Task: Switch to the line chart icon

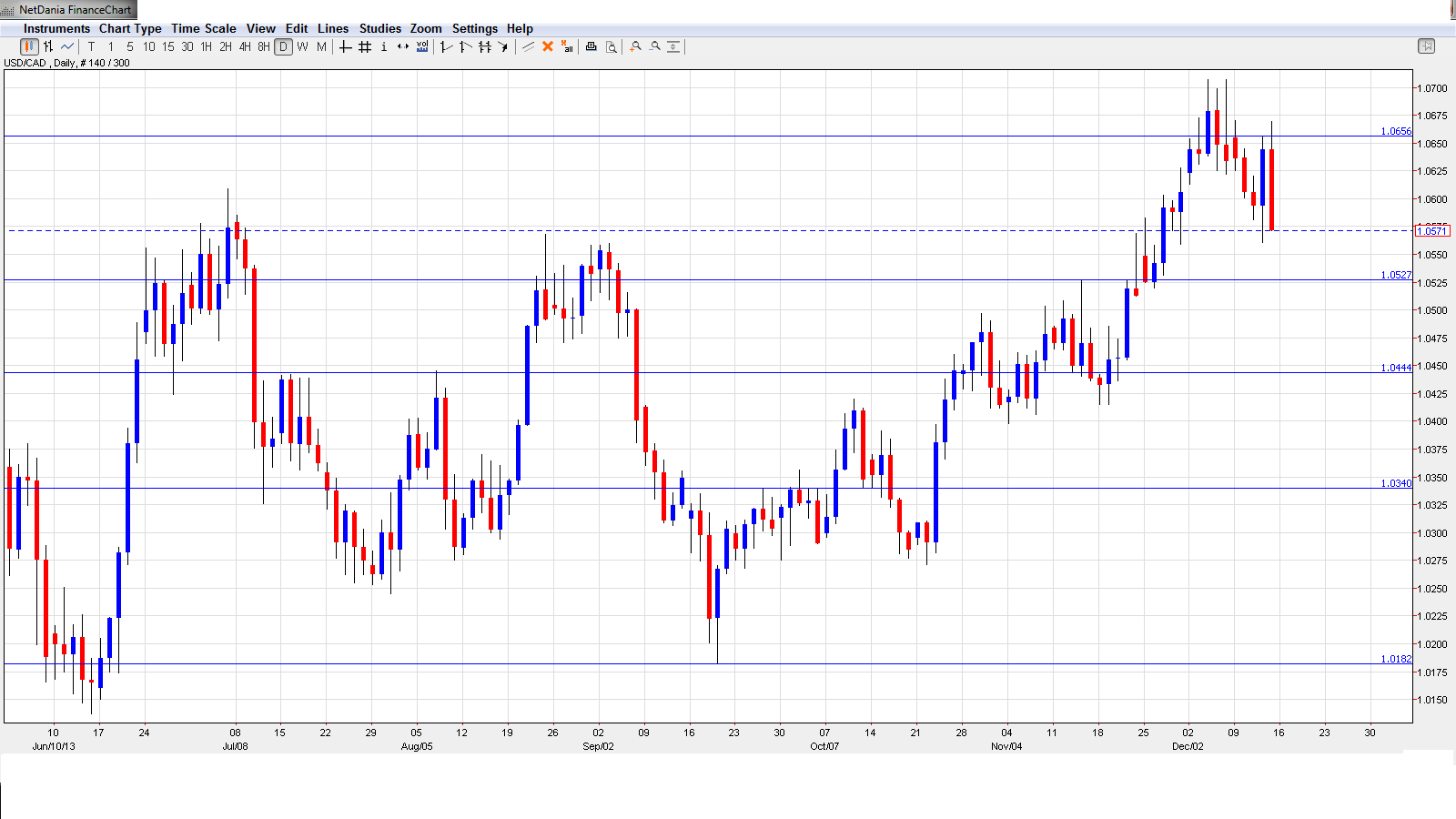Action: 67,46
